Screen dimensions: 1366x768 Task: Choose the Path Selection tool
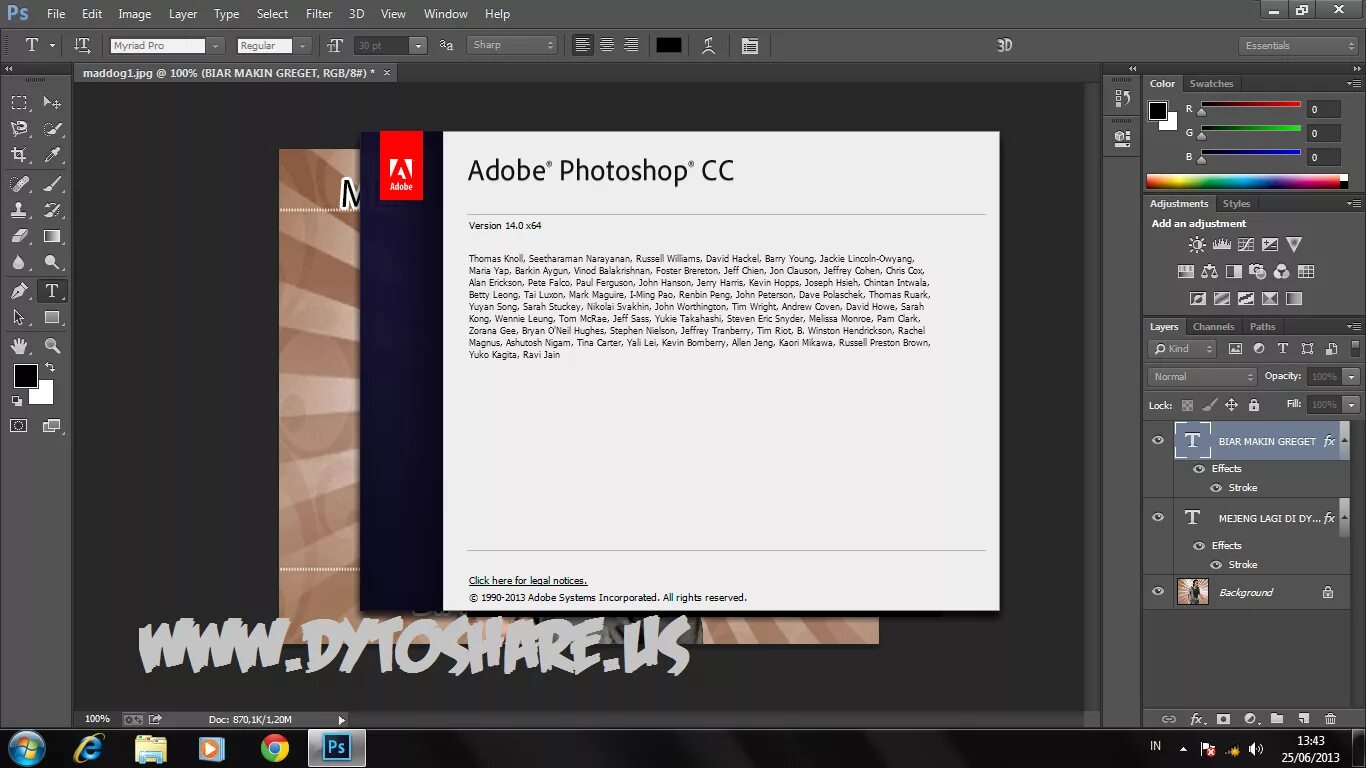click(x=19, y=317)
